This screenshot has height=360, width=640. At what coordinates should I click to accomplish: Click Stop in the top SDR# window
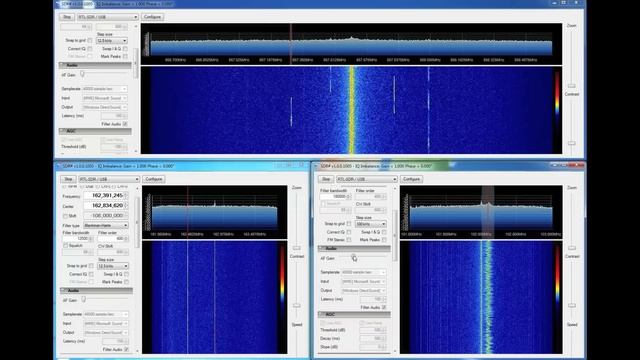coord(67,17)
